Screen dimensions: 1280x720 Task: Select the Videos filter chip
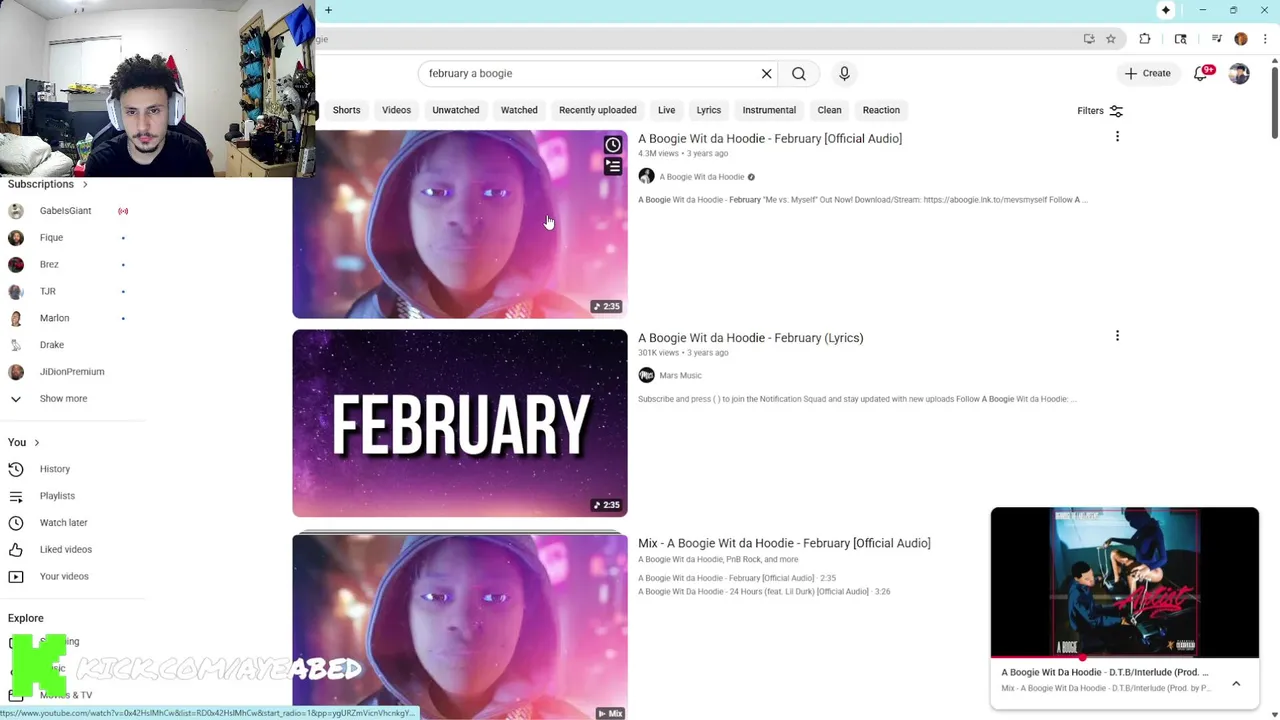[396, 110]
